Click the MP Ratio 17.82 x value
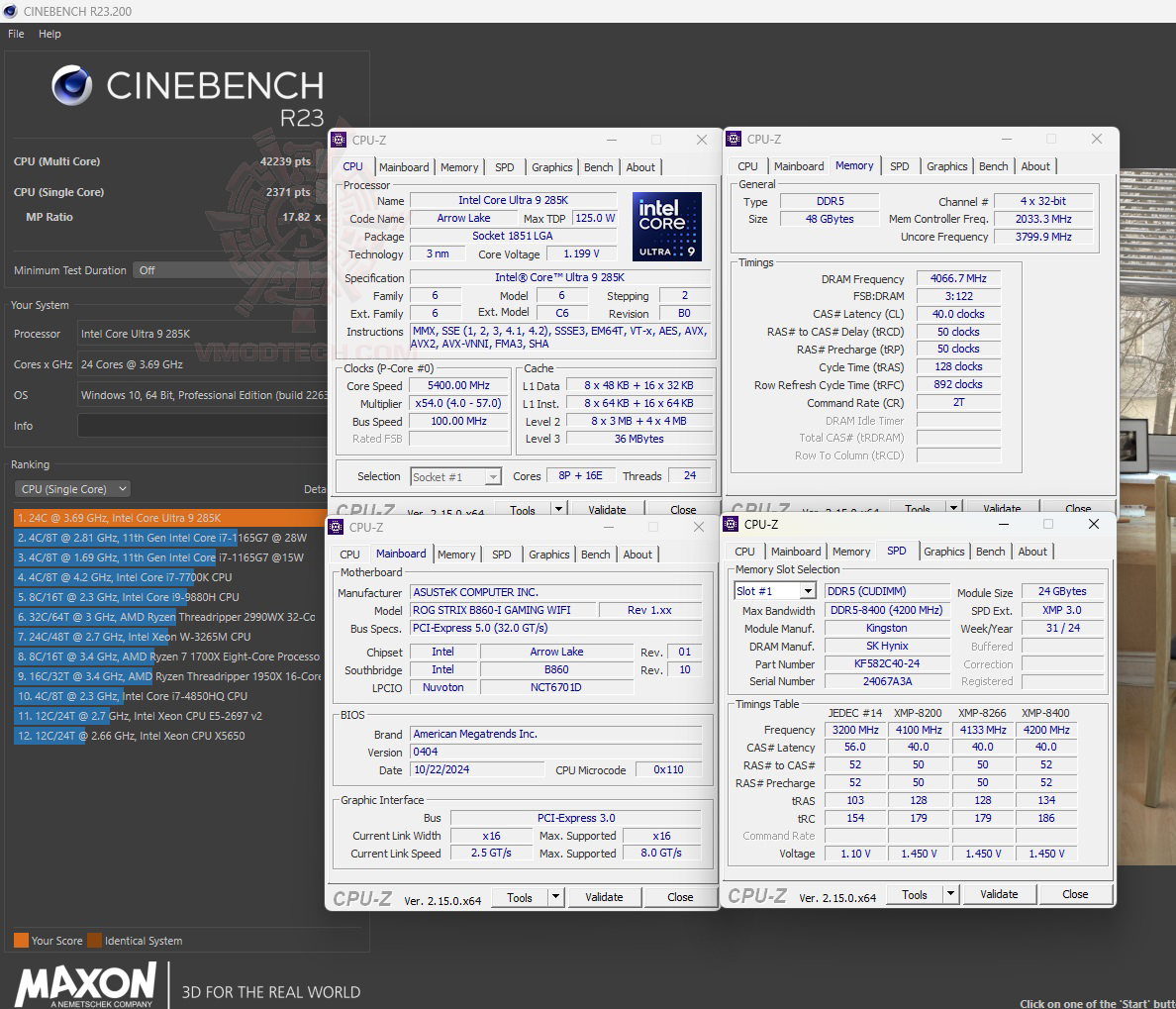This screenshot has width=1176, height=1009. pos(302,217)
